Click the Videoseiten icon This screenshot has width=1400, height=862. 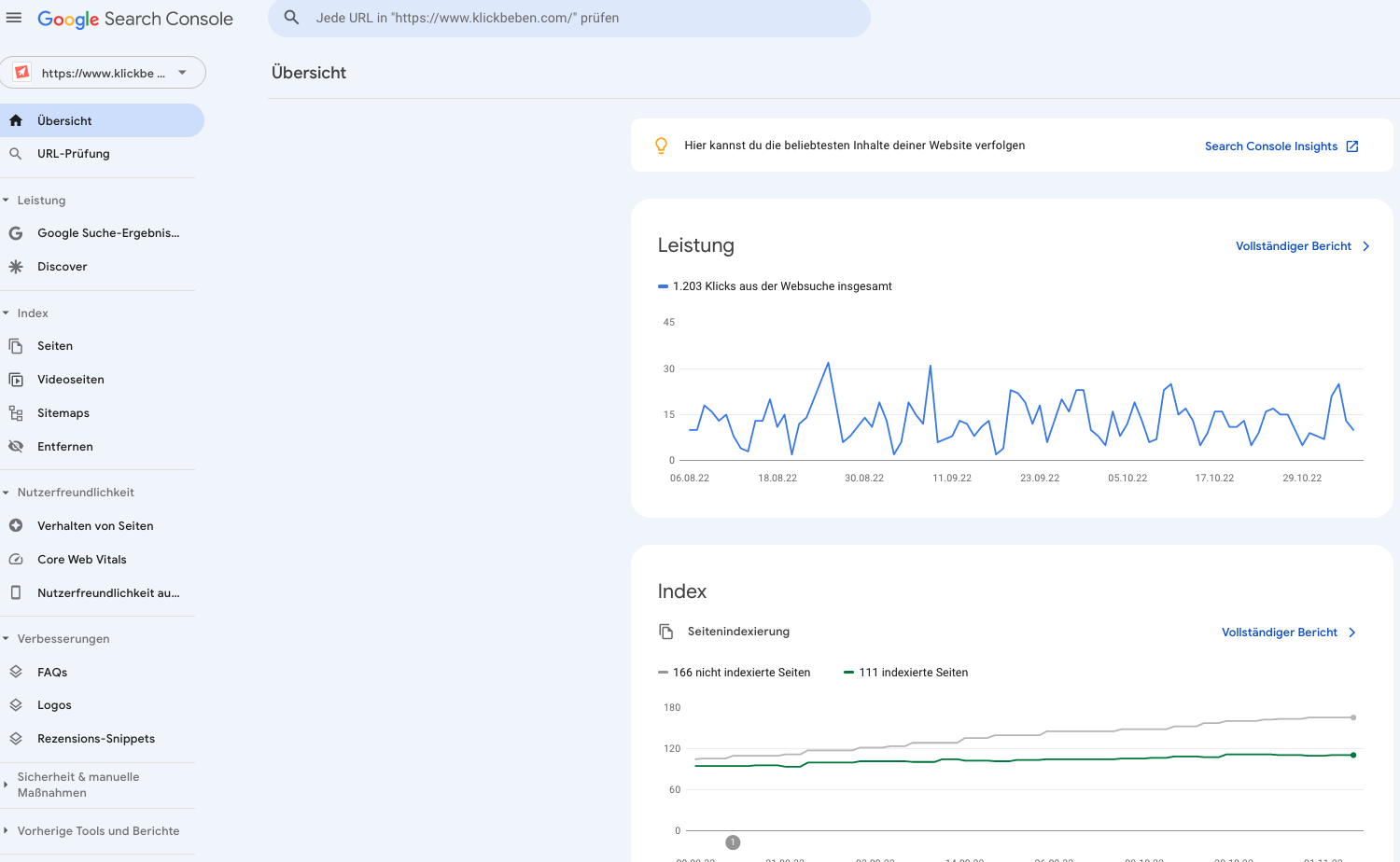[16, 380]
